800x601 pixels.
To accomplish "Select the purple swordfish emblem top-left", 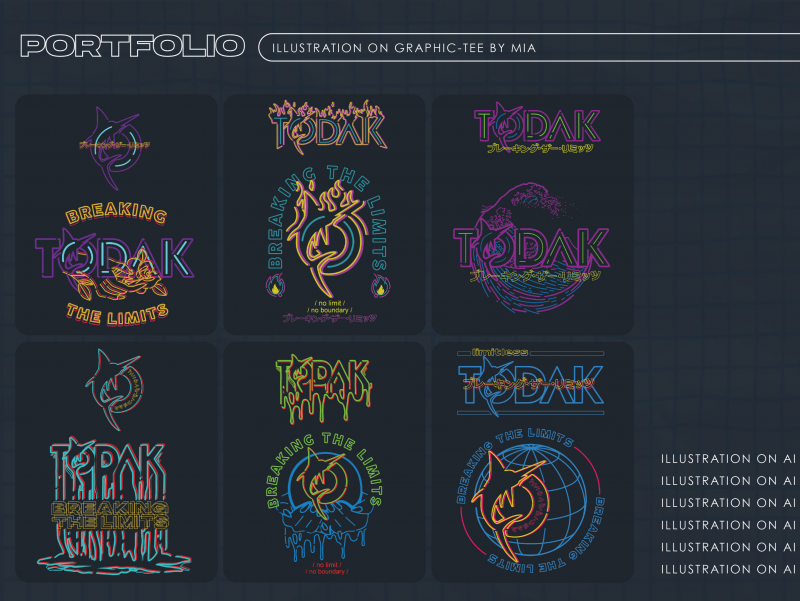I will 115,147.
